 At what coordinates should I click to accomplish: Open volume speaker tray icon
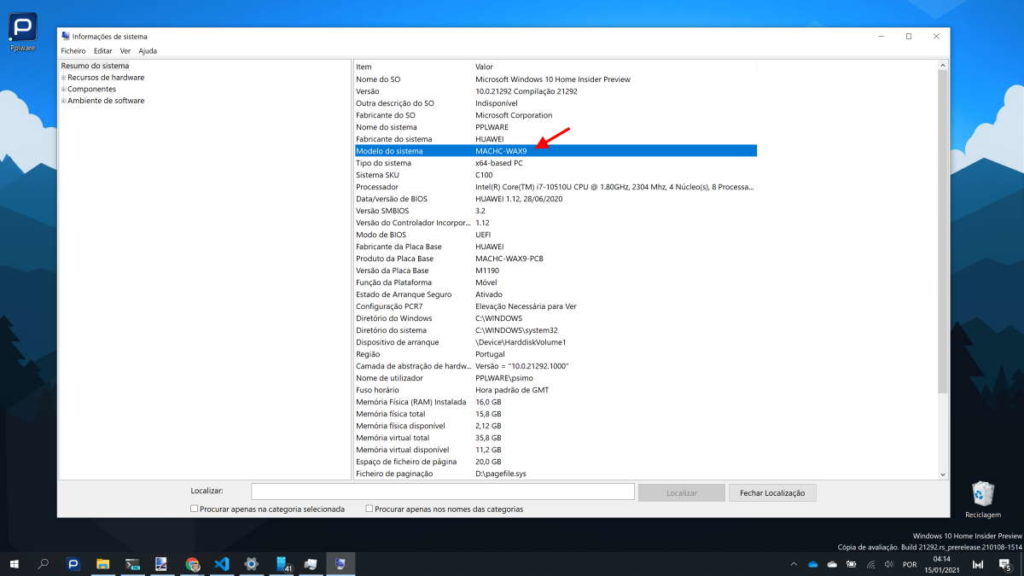coord(889,565)
